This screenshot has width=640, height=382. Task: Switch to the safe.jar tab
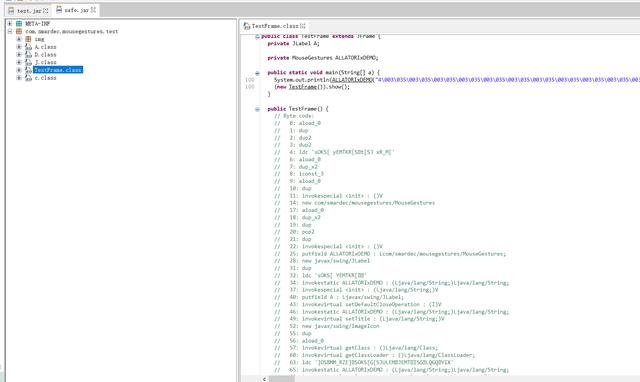(76, 10)
